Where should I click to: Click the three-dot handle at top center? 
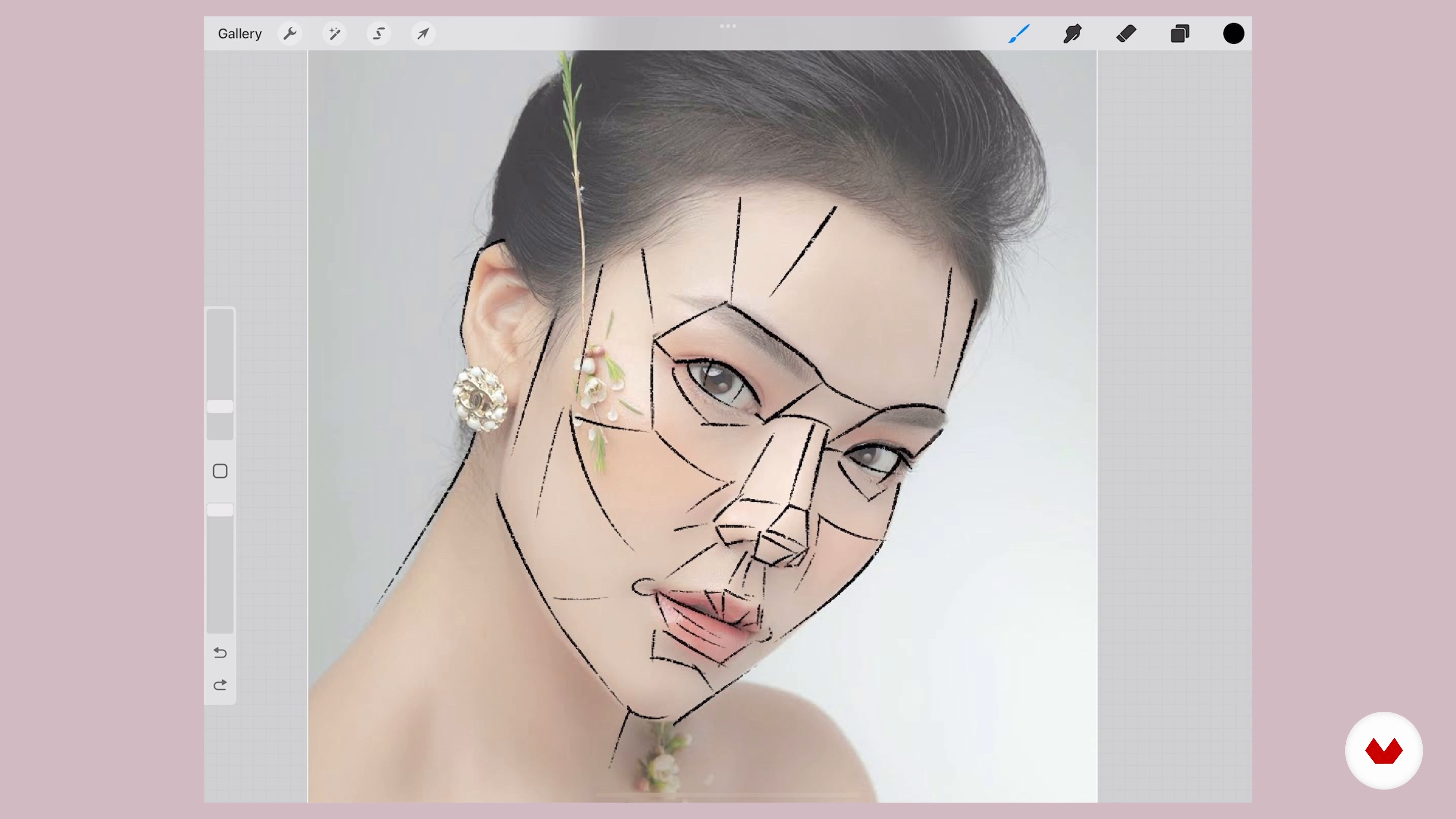click(728, 26)
